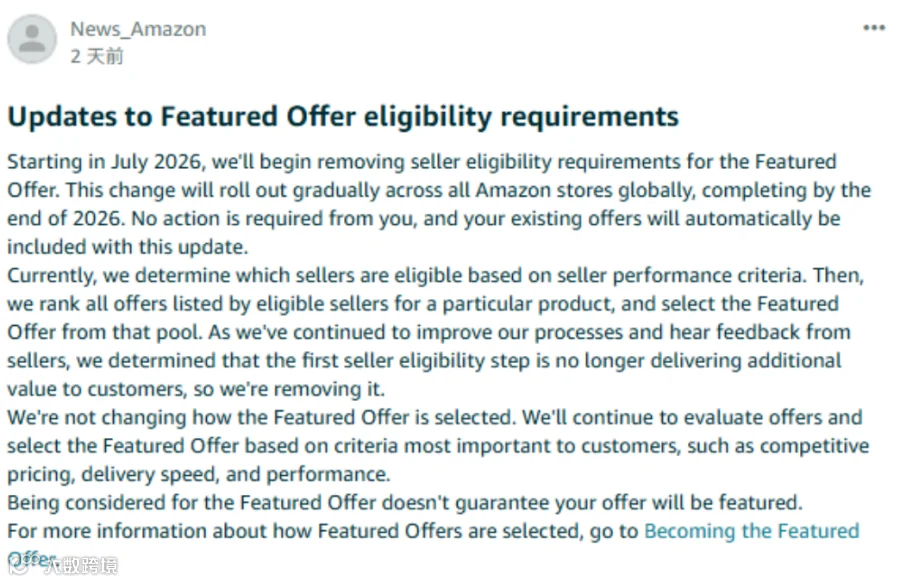Open the three-dot more options menu
This screenshot has height=582, width=900.
874,28
